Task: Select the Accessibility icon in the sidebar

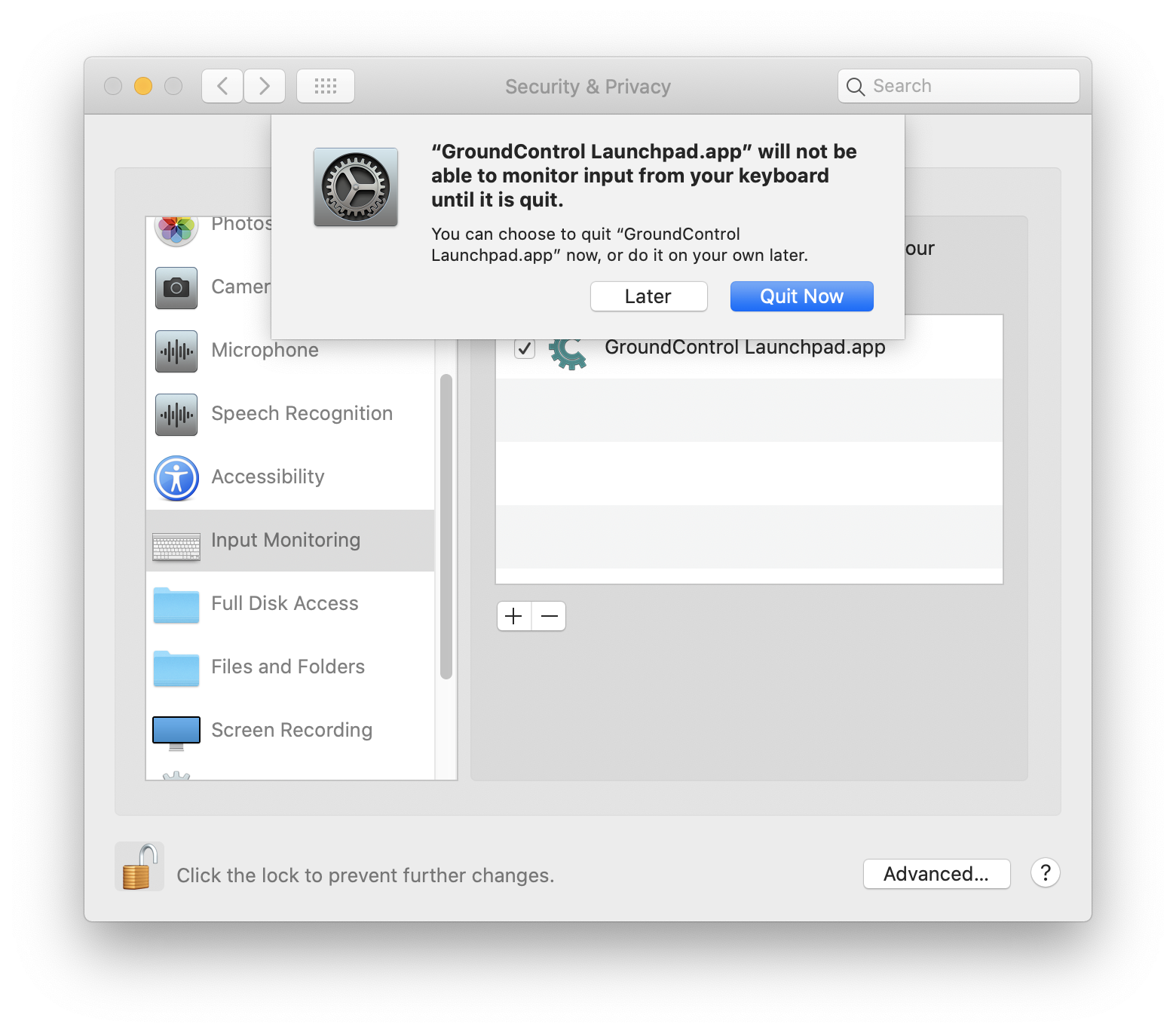Action: tap(176, 478)
